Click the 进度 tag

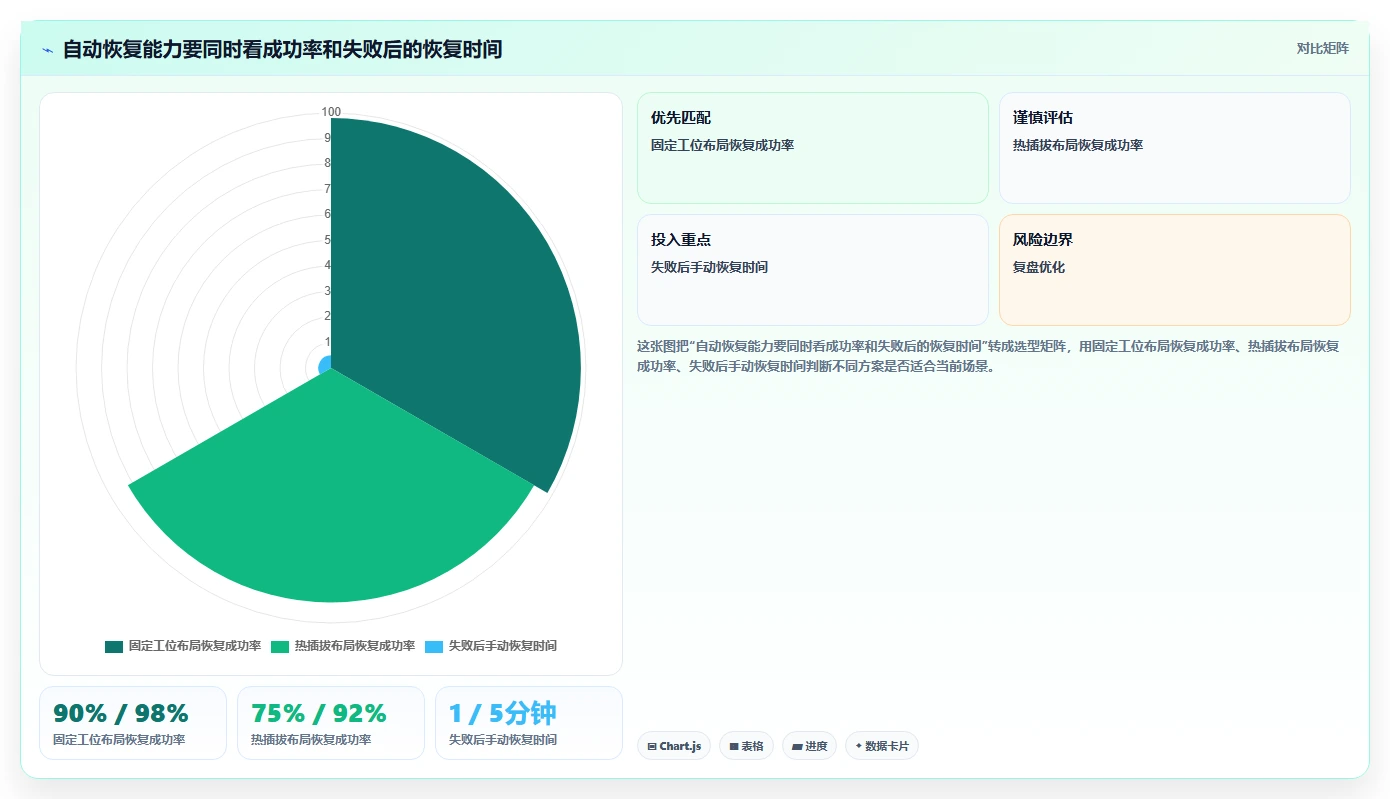pos(810,746)
